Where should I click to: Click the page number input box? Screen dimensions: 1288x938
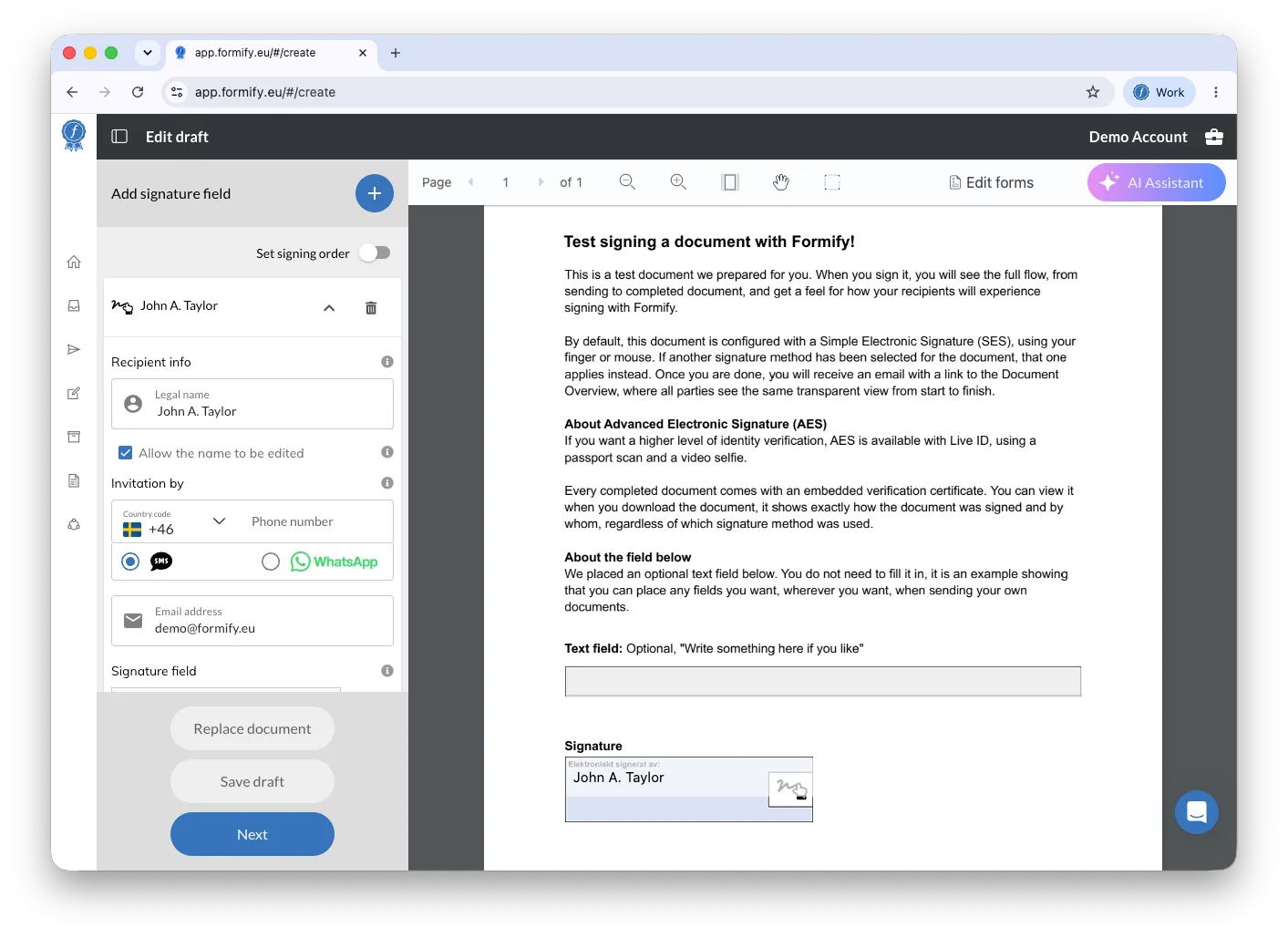click(506, 182)
